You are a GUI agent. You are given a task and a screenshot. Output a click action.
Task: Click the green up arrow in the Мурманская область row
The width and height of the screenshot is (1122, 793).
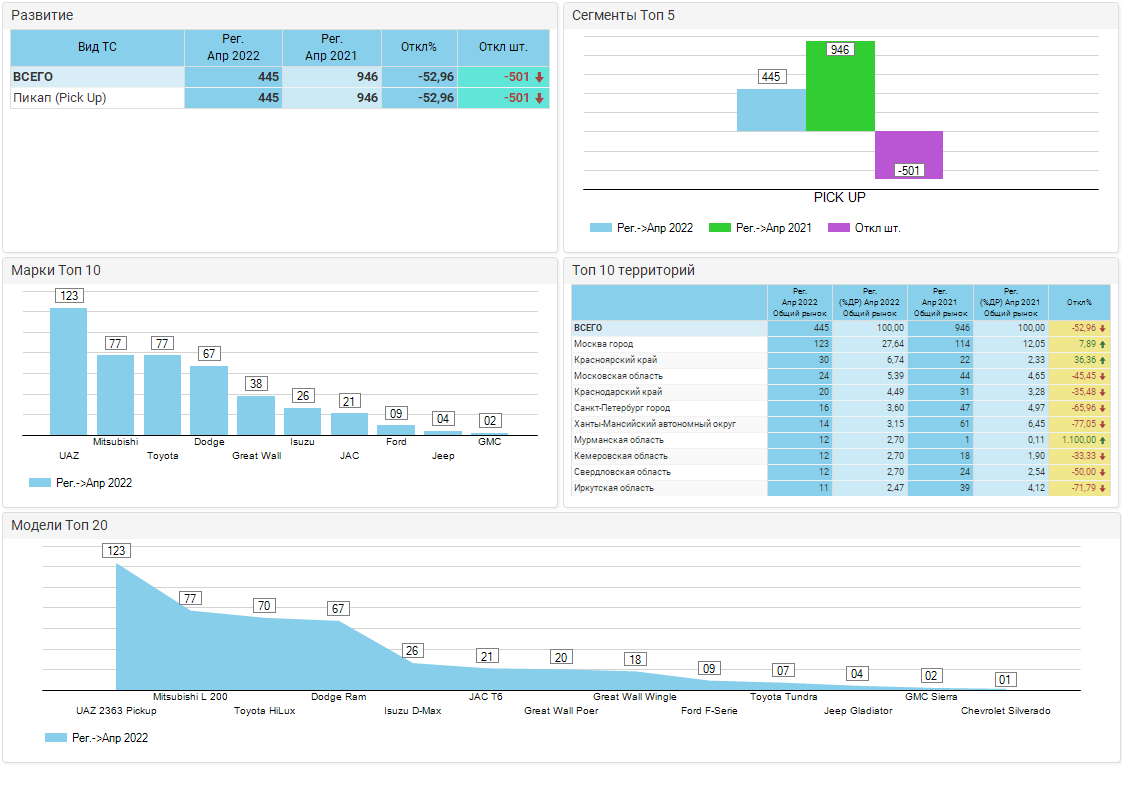click(x=1102, y=440)
